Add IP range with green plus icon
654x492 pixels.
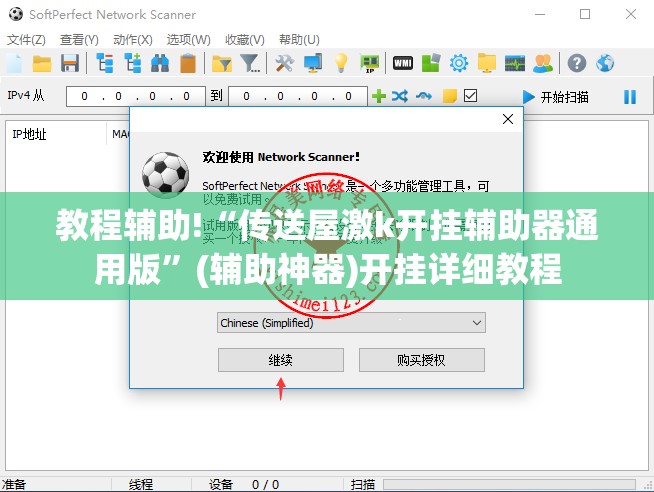pos(379,96)
